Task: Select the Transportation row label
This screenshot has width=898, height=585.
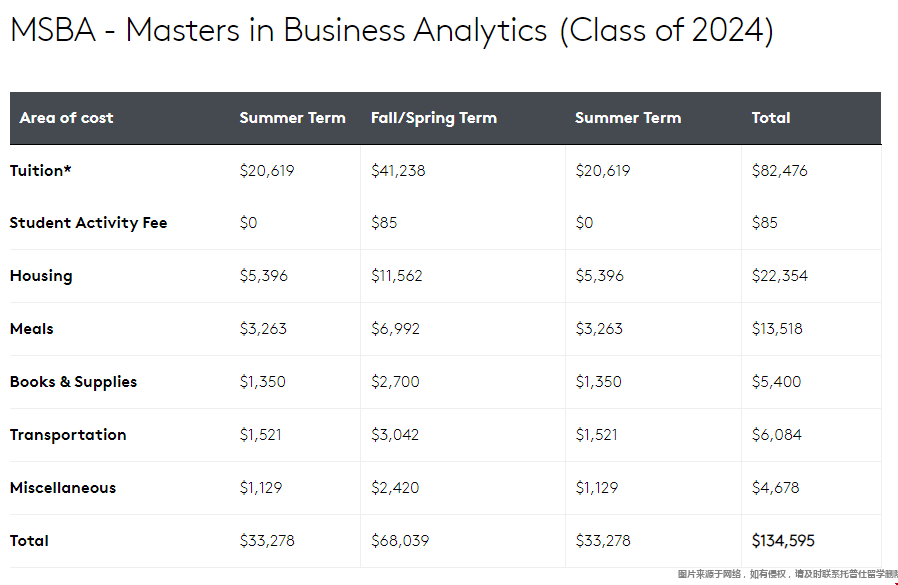Action: tap(68, 435)
